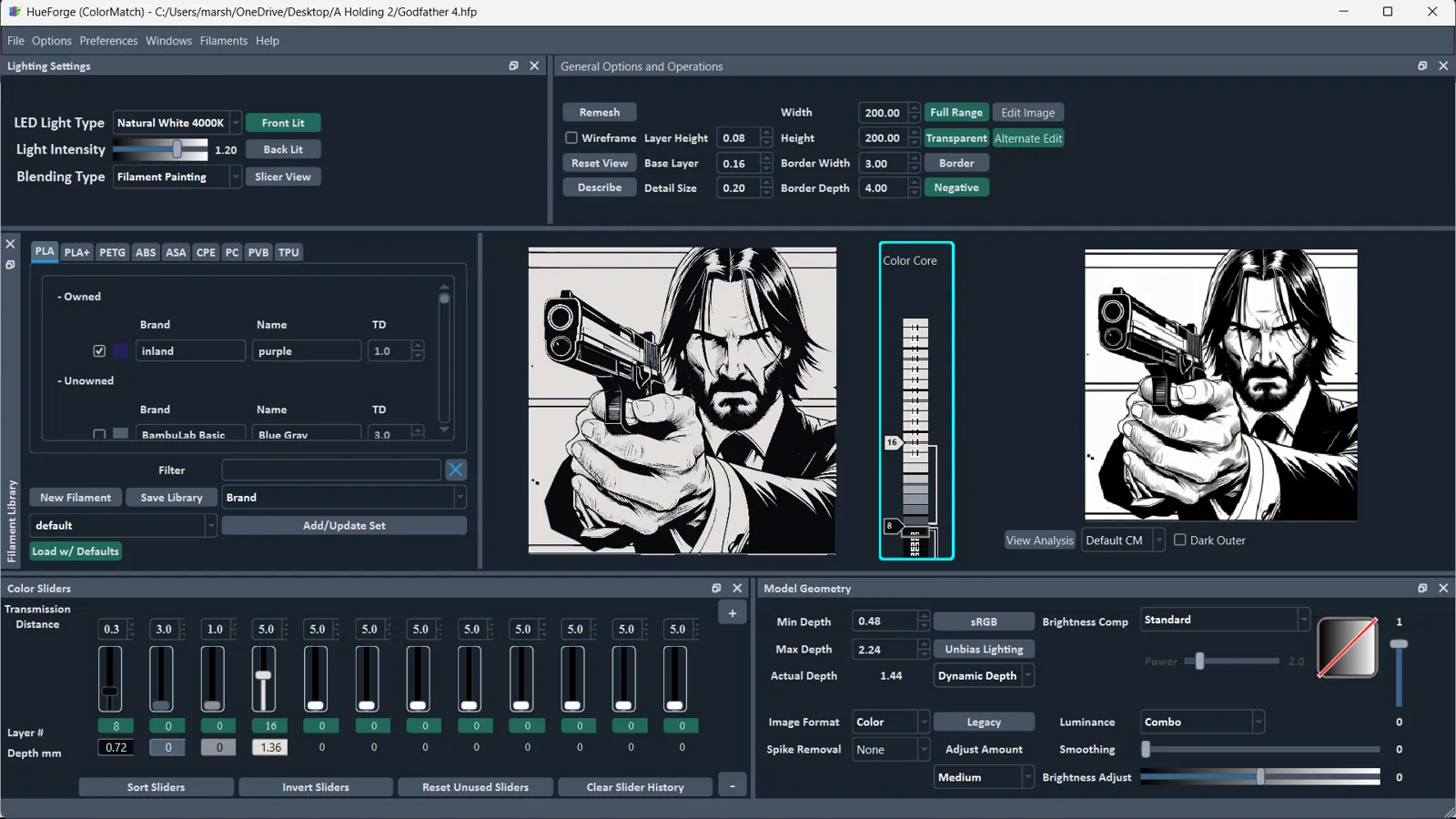Open the Filaments menu
The height and width of the screenshot is (819, 1456).
pyautogui.click(x=224, y=41)
